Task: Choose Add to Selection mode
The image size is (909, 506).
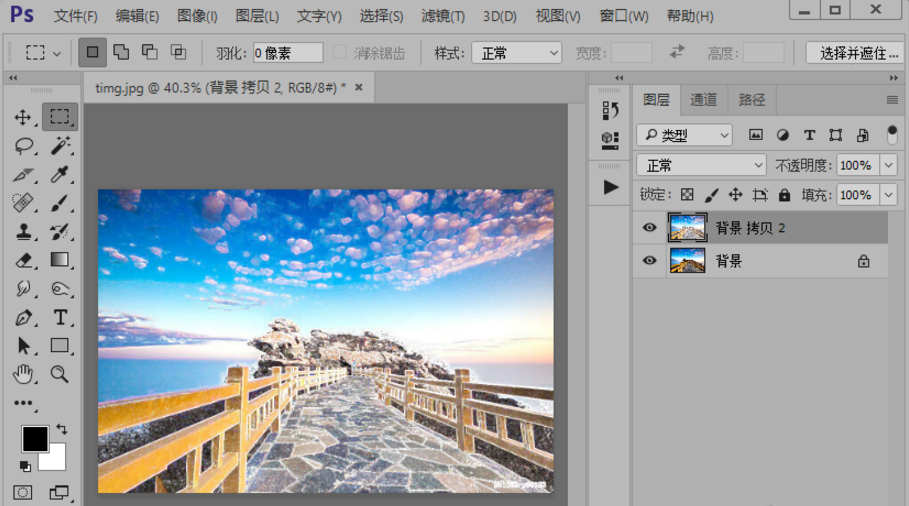Action: (x=121, y=52)
